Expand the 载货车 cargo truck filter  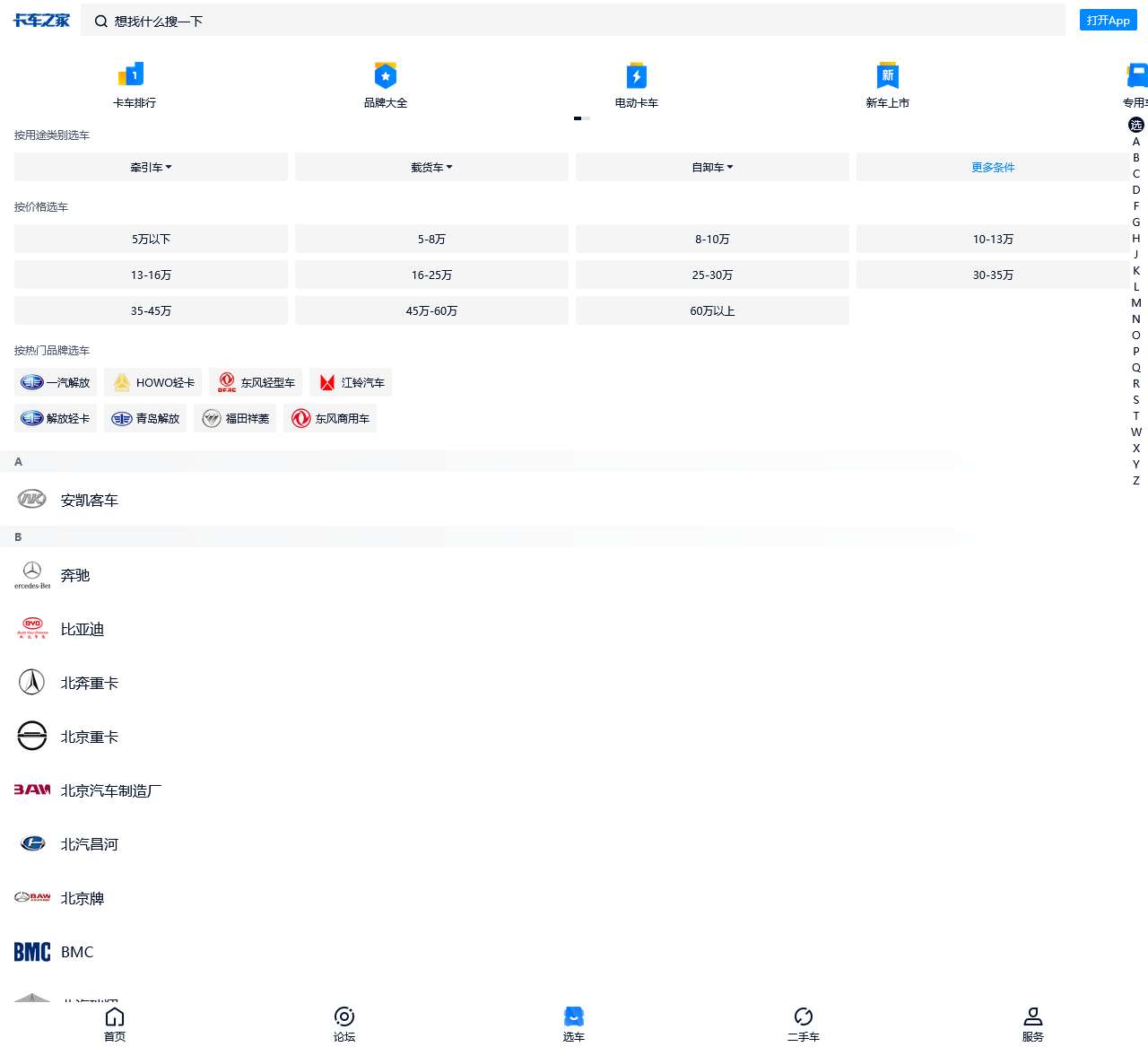[431, 167]
